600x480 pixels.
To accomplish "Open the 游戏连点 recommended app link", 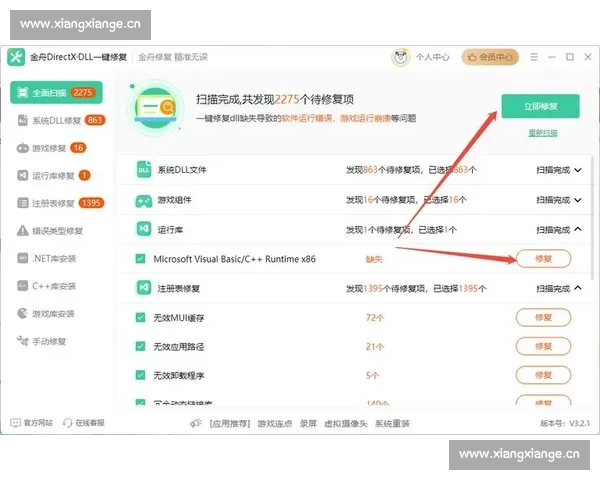I will [x=275, y=423].
